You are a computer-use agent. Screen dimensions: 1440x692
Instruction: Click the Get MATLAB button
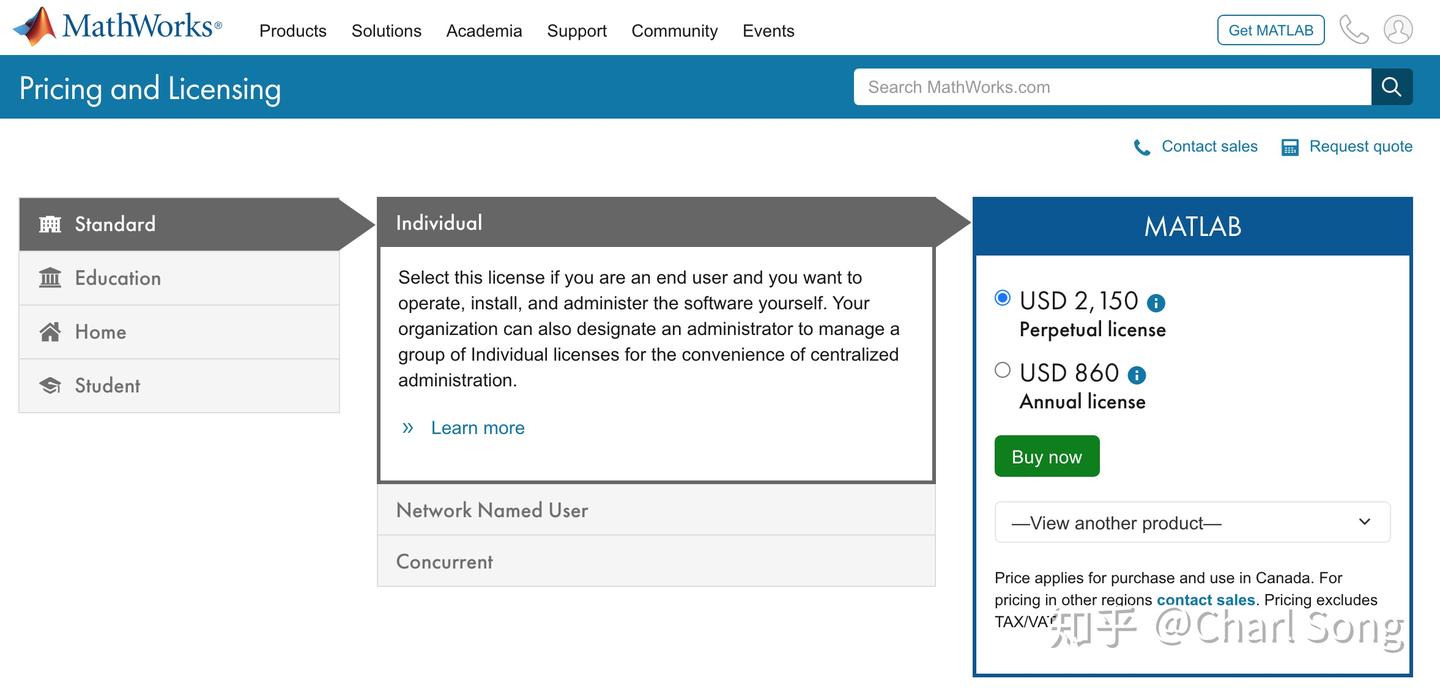(1271, 30)
